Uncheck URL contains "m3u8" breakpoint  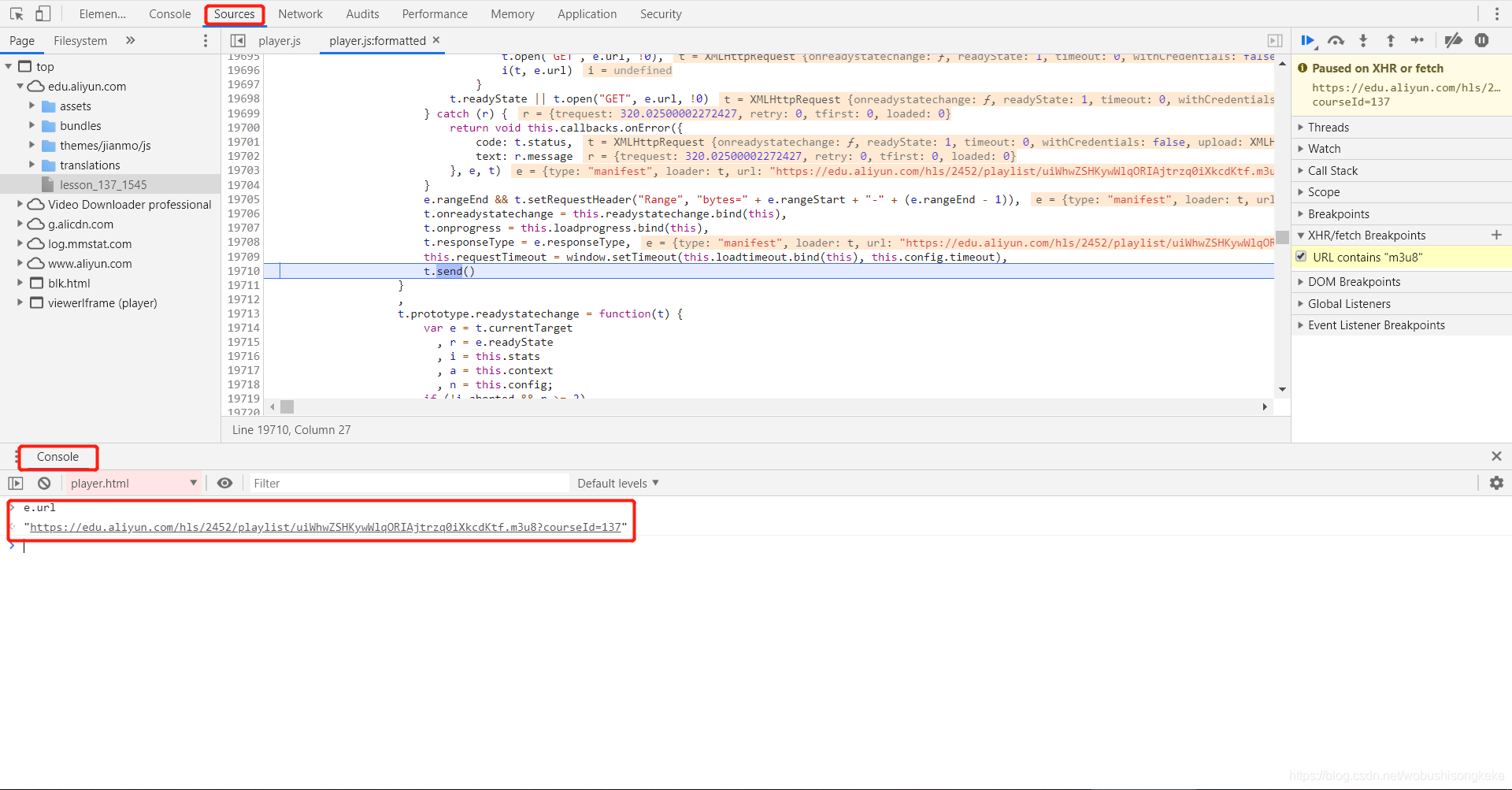click(1301, 257)
